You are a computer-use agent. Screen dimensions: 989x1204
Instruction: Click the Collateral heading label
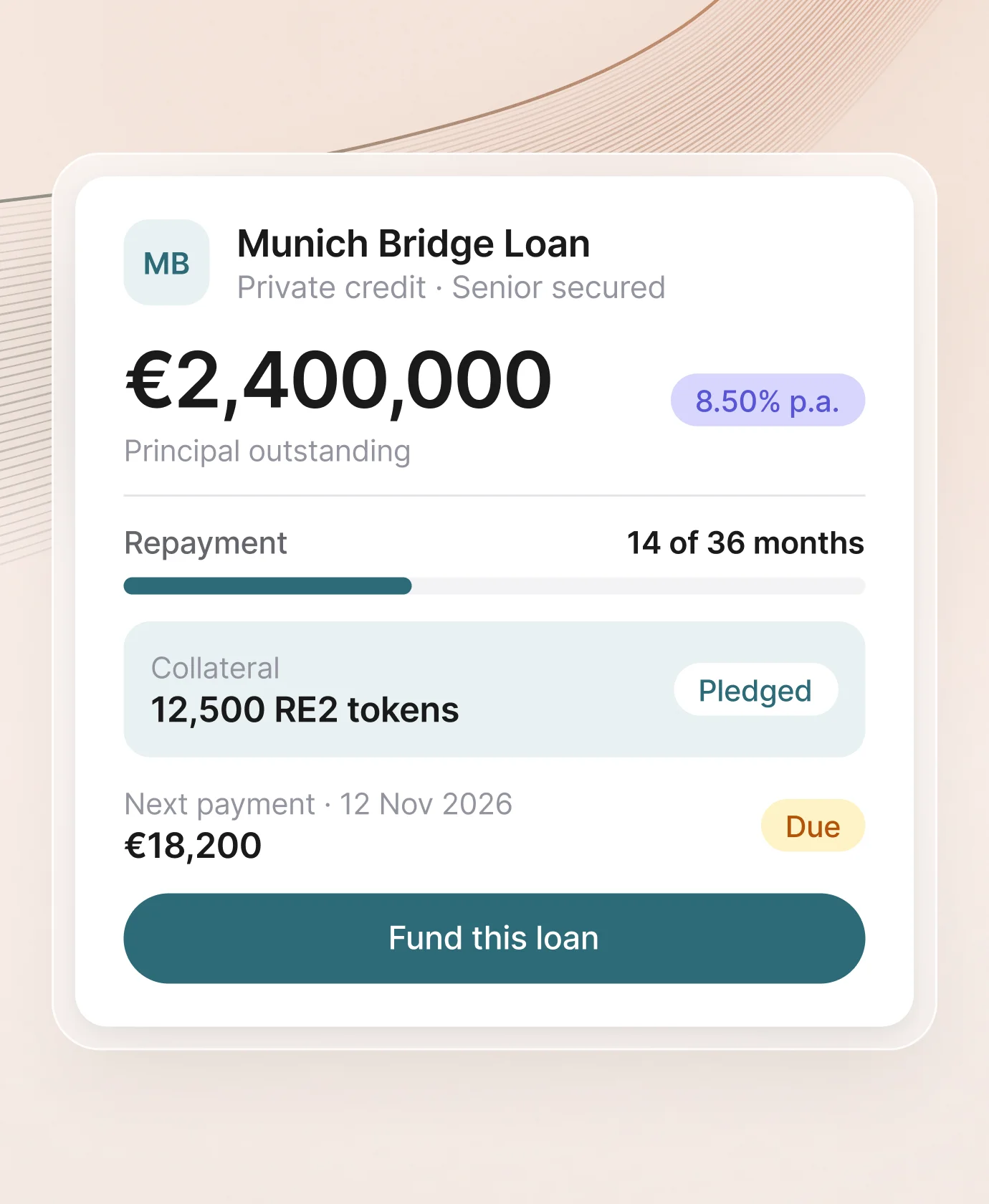pyautogui.click(x=215, y=668)
